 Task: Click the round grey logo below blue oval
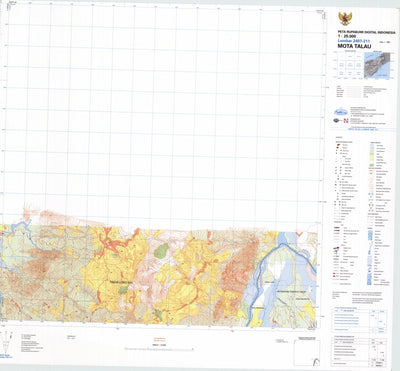337,121
